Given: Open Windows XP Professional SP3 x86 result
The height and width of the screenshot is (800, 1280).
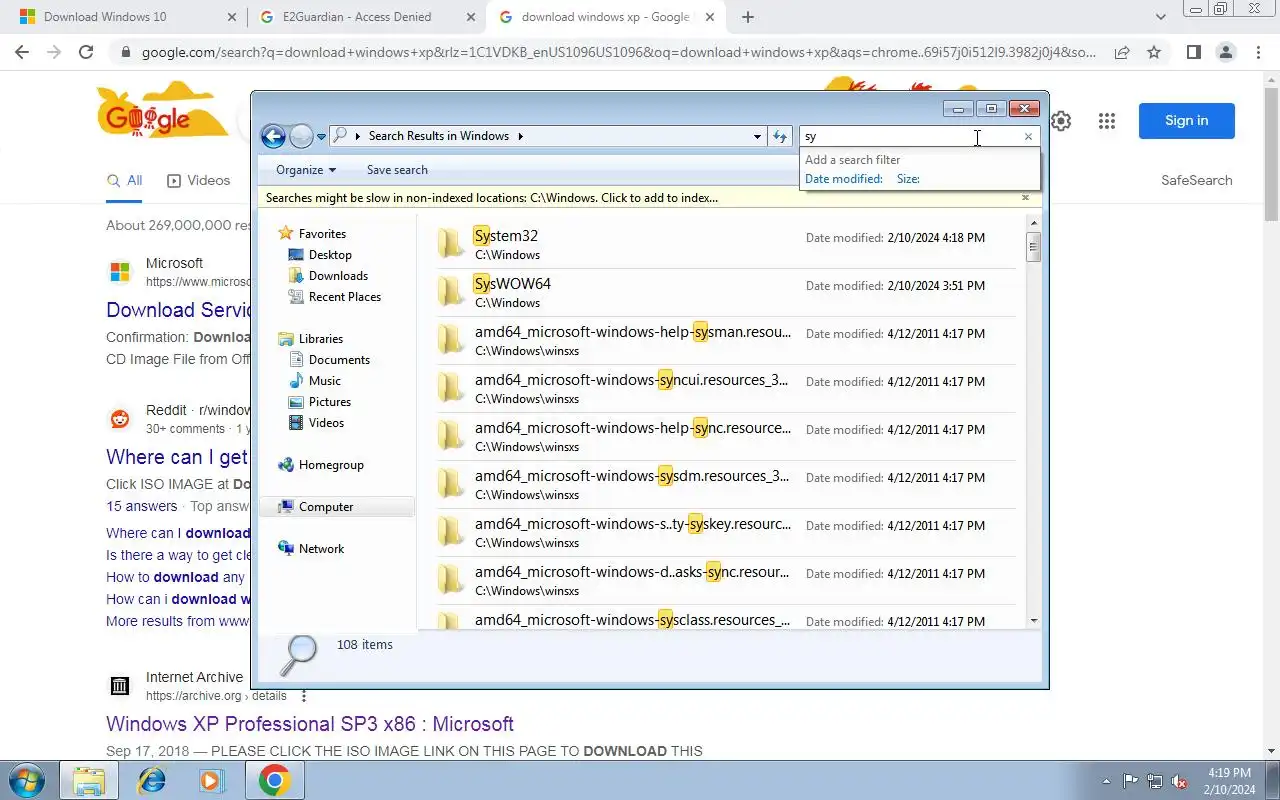Looking at the screenshot, I should click(310, 723).
